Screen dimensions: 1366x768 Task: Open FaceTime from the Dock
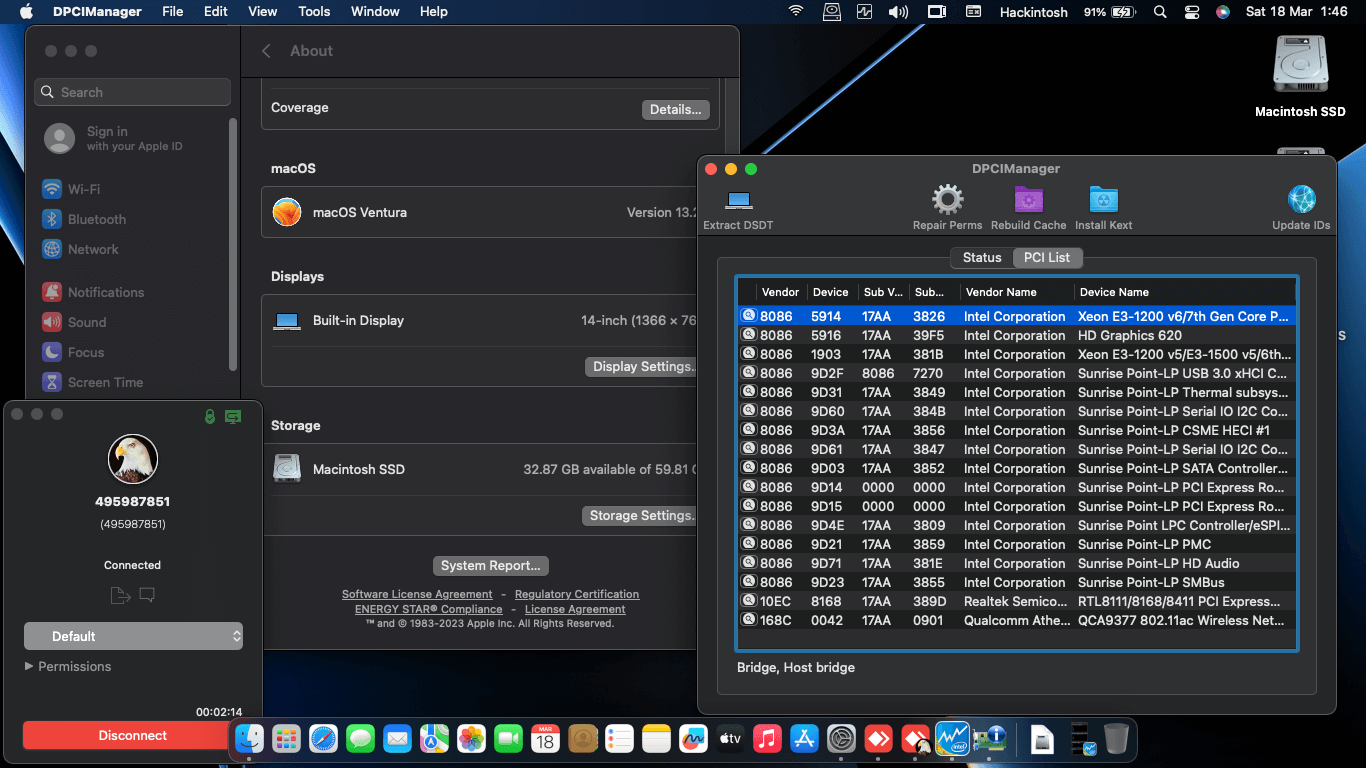tap(509, 739)
